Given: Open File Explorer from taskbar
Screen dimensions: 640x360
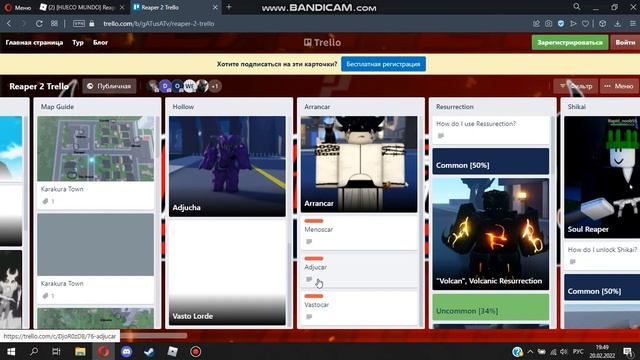Looking at the screenshot, I should coord(80,351).
